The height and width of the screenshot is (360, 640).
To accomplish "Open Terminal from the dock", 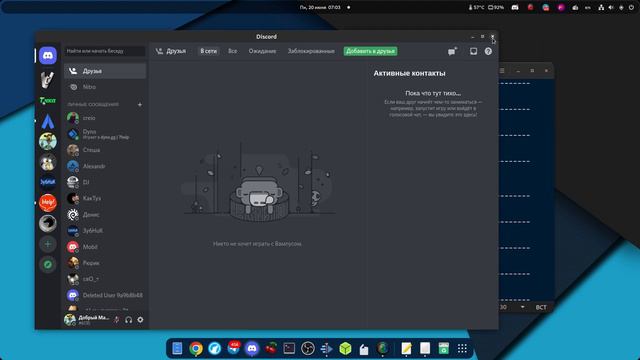I will click(x=289, y=349).
